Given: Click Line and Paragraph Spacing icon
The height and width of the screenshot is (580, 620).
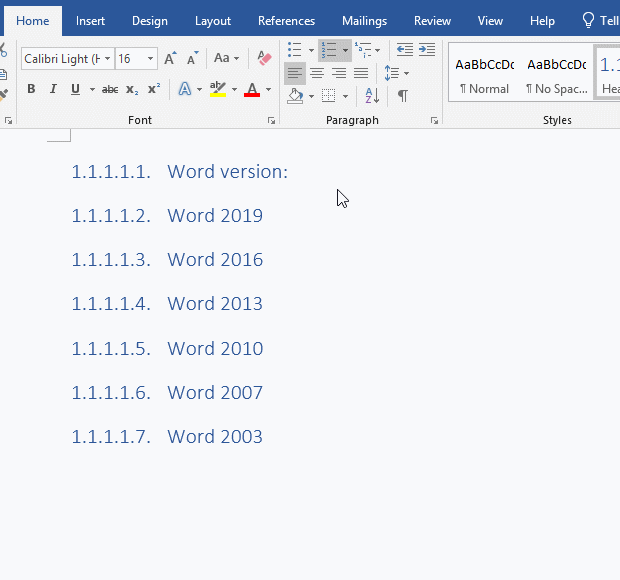Looking at the screenshot, I should 391,73.
